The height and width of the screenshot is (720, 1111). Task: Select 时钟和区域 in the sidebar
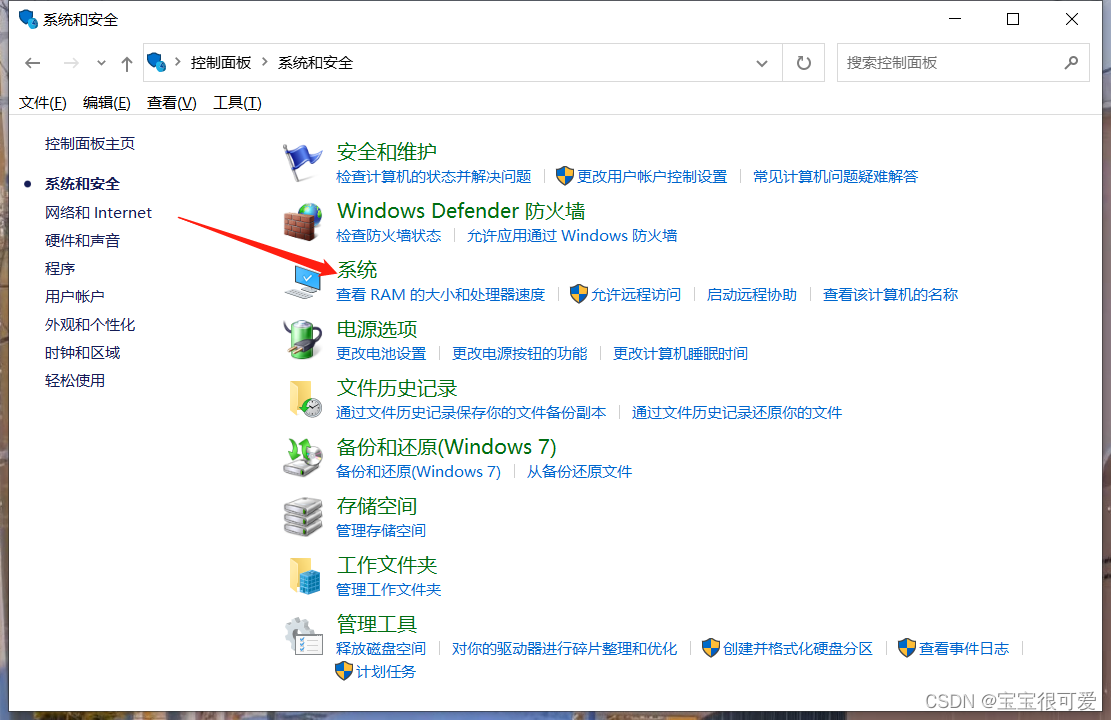point(82,353)
